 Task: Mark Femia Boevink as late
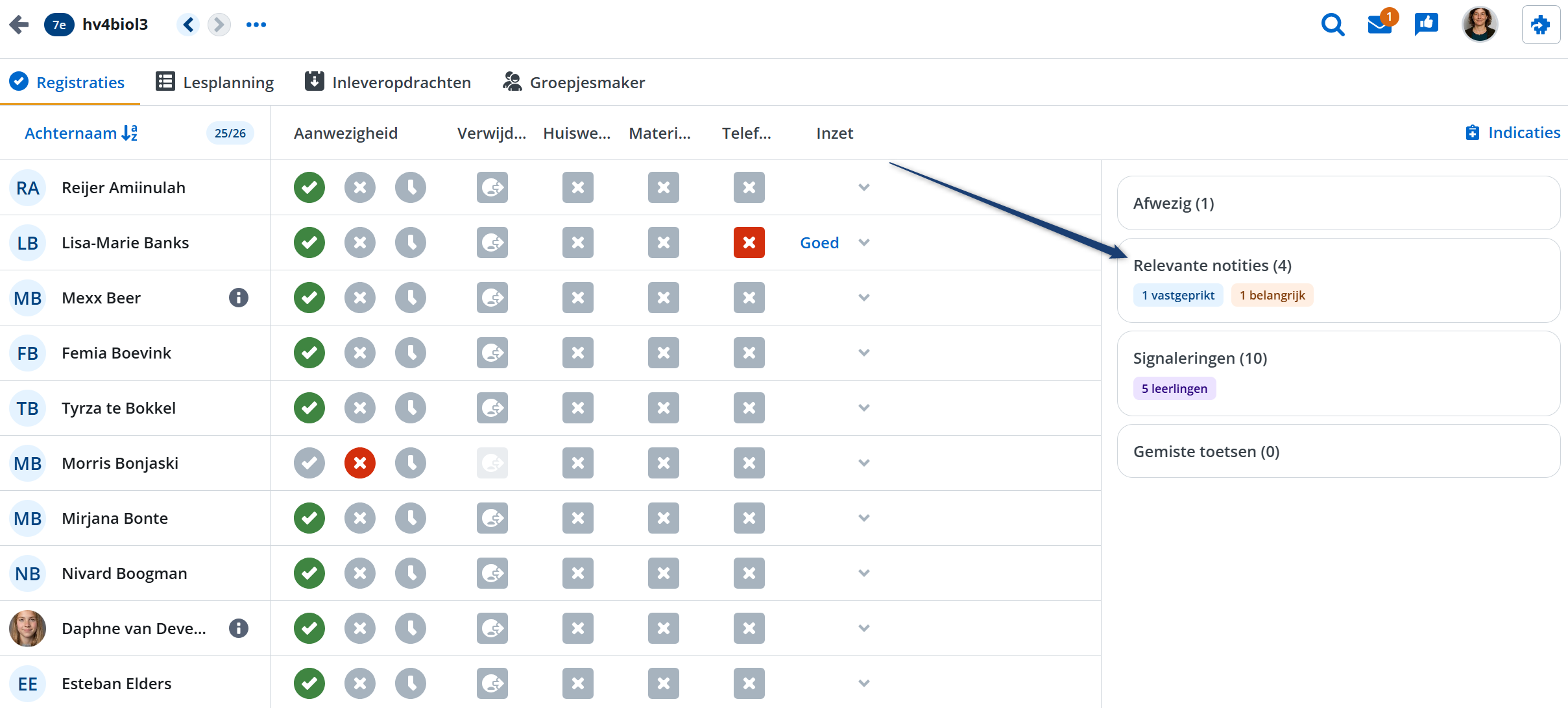(x=411, y=353)
